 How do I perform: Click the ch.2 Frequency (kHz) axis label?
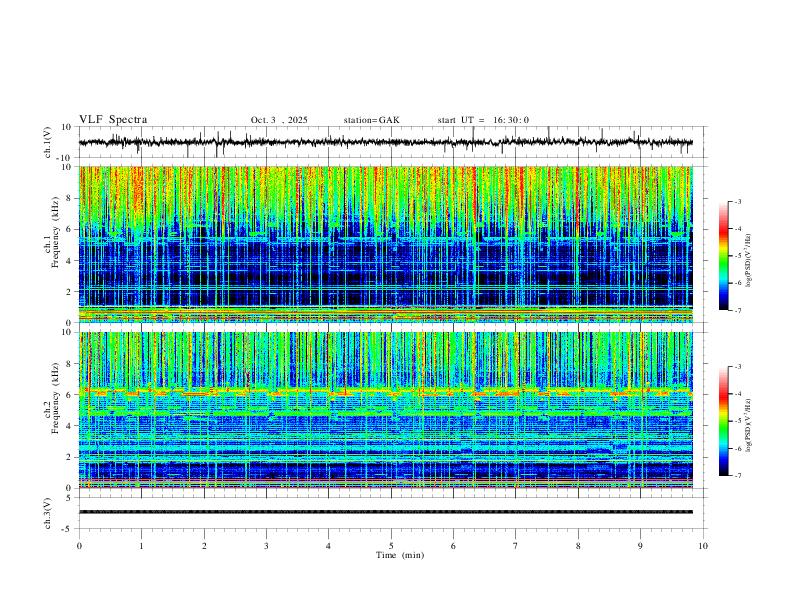[x=52, y=397]
